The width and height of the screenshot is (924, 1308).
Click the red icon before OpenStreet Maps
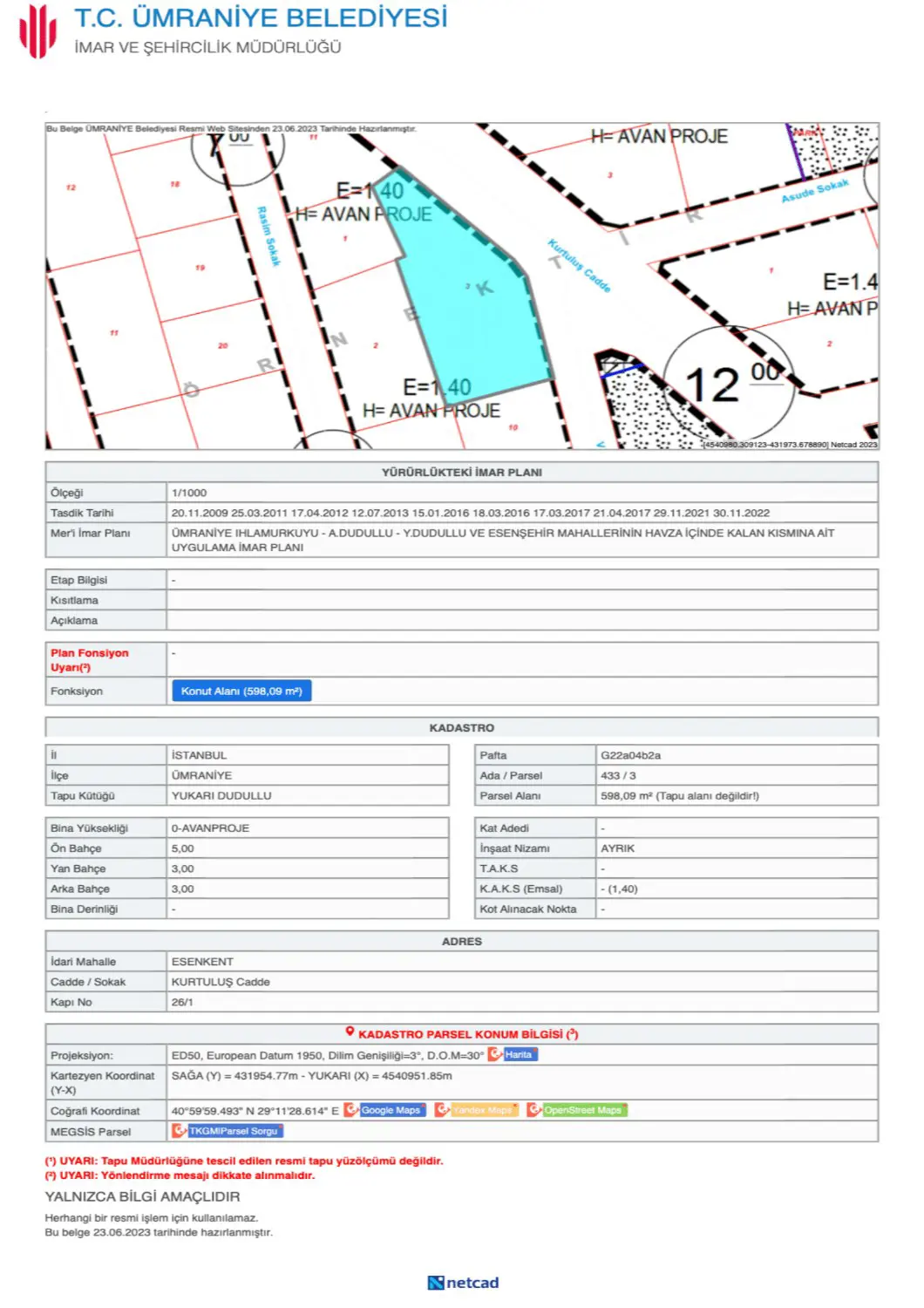pos(533,1110)
